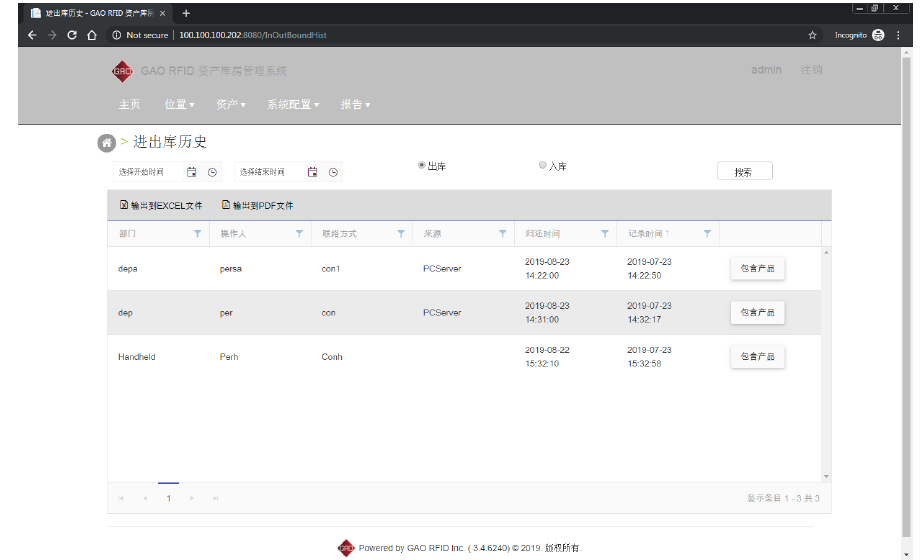This screenshot has width=921, height=560.
Task: Open clock picker for end time
Action: (x=333, y=172)
